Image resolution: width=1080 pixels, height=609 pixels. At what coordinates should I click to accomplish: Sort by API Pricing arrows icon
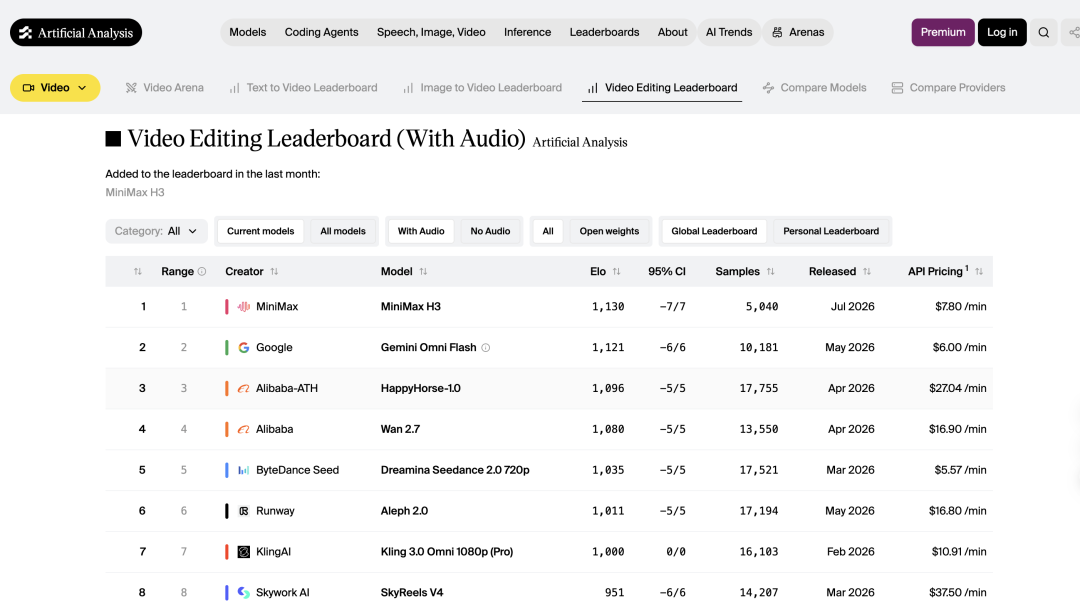[x=979, y=271]
